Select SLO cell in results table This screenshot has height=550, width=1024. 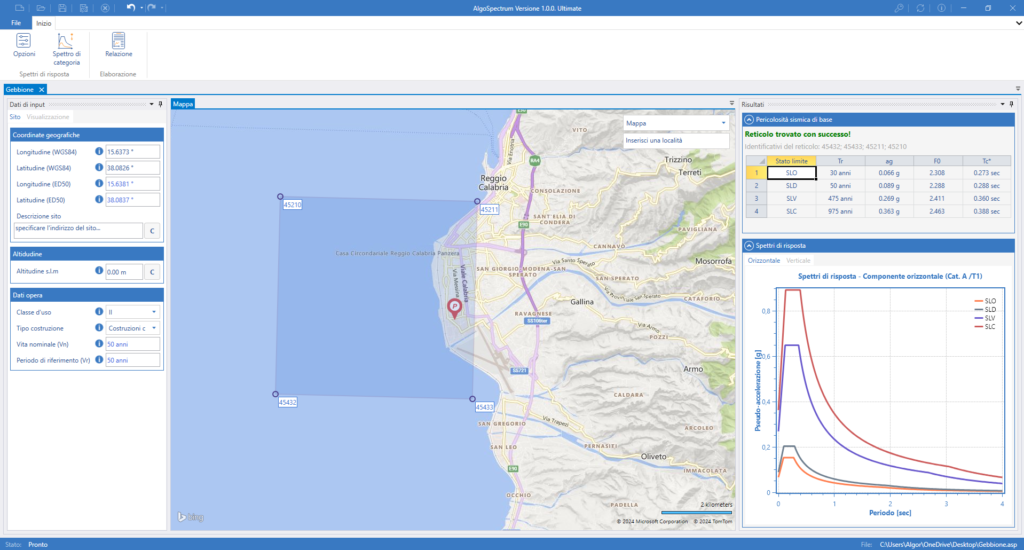[792, 173]
